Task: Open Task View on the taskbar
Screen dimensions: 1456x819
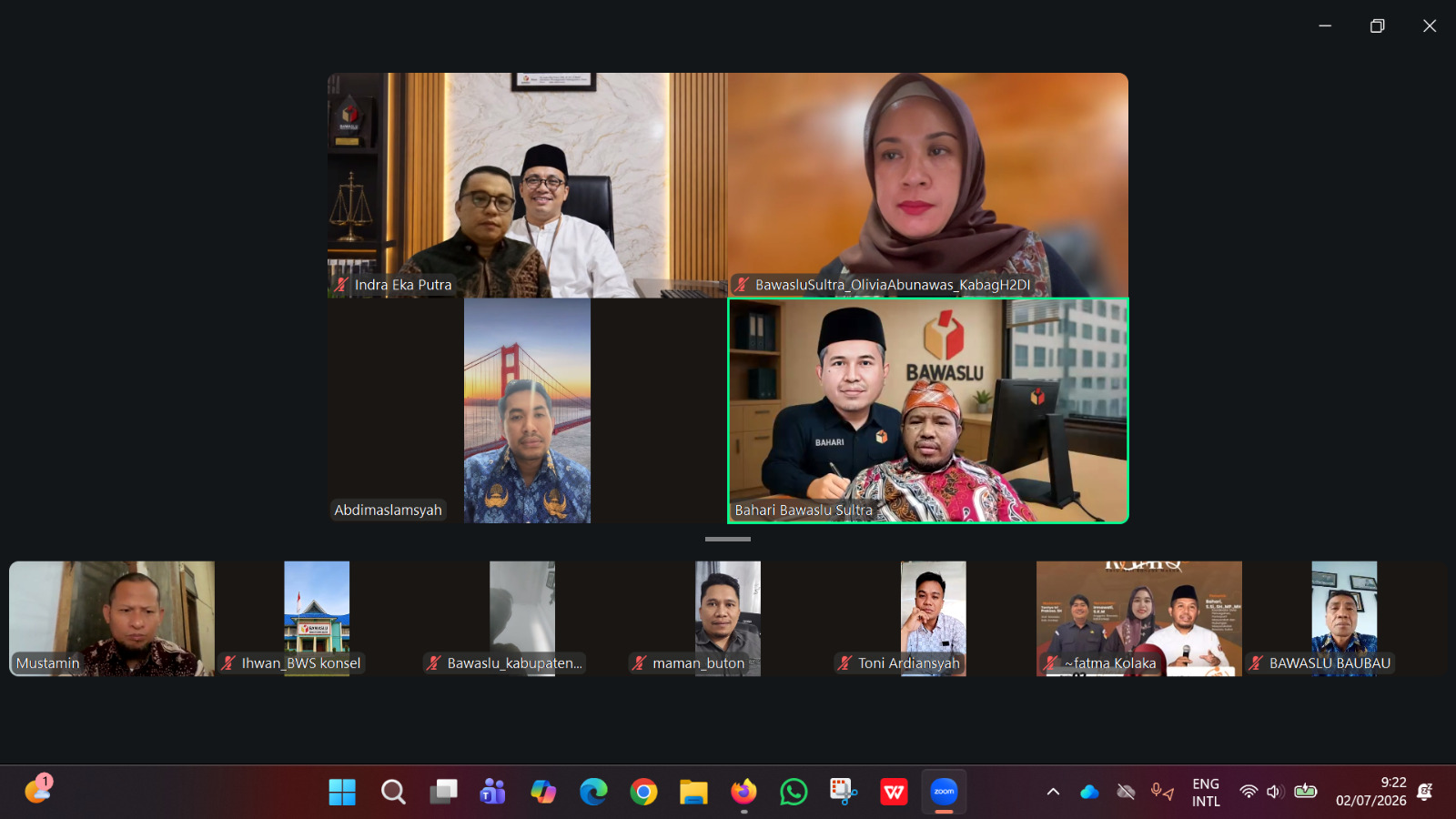Action: click(443, 793)
